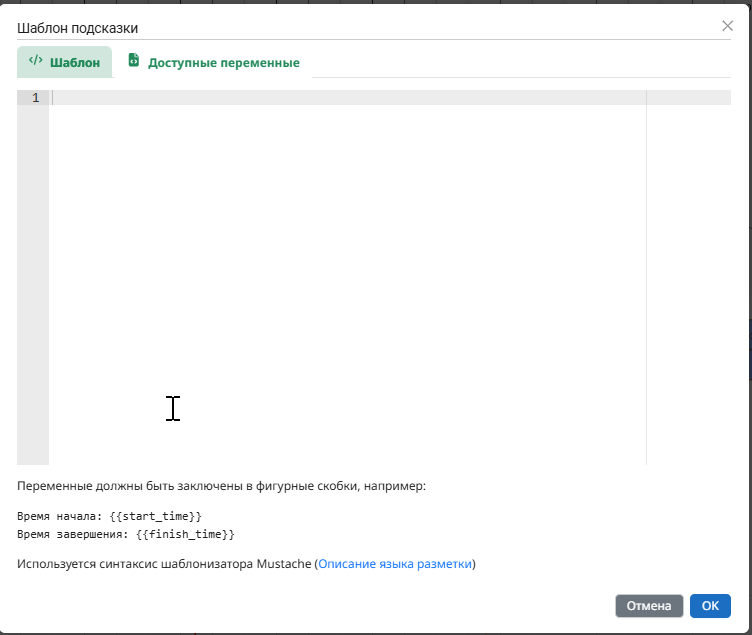Click the {{finish_time}} example text
The image size is (752, 635).
point(185,534)
